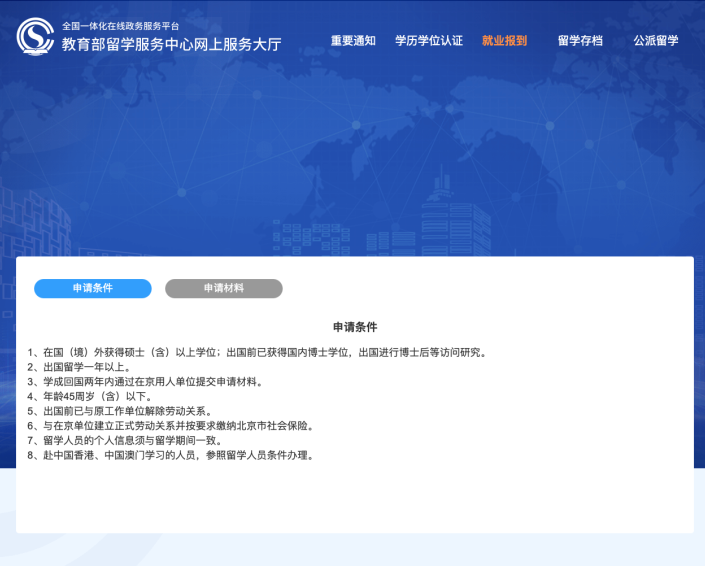Select condition 1 about 硕士（含）以上学位
The height and width of the screenshot is (566, 705).
click(x=258, y=352)
